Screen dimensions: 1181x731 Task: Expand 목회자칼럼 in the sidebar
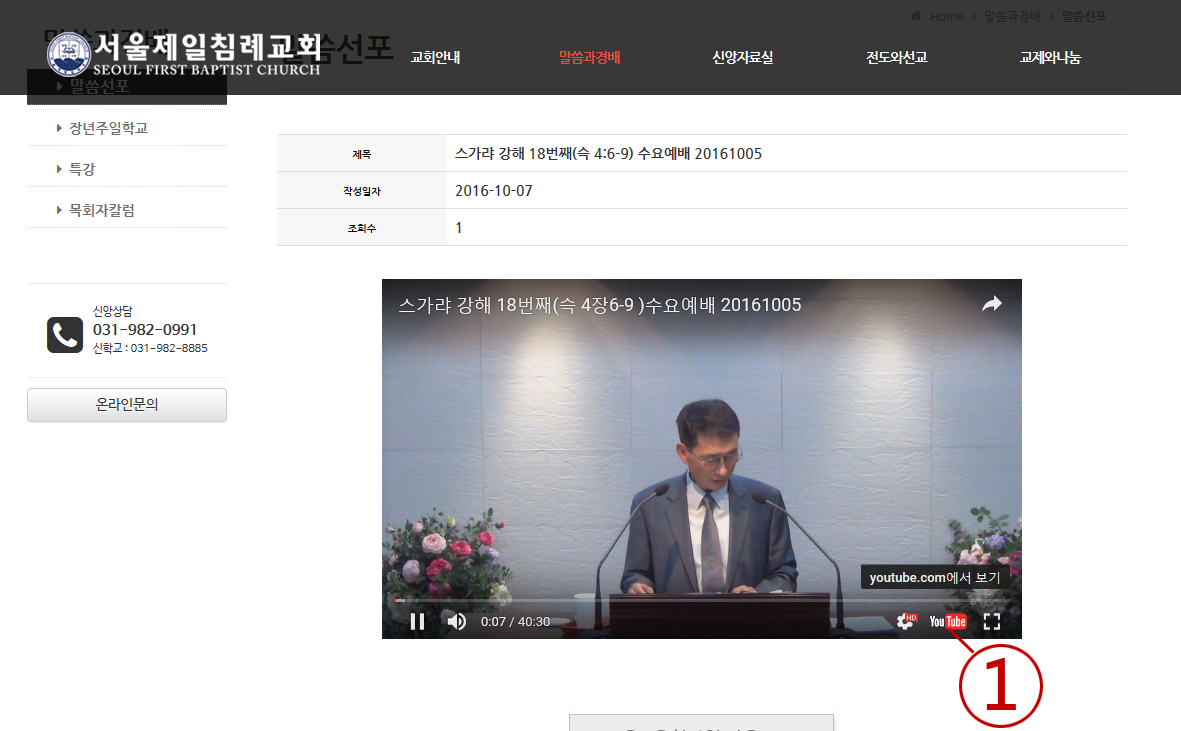pyautogui.click(x=101, y=210)
